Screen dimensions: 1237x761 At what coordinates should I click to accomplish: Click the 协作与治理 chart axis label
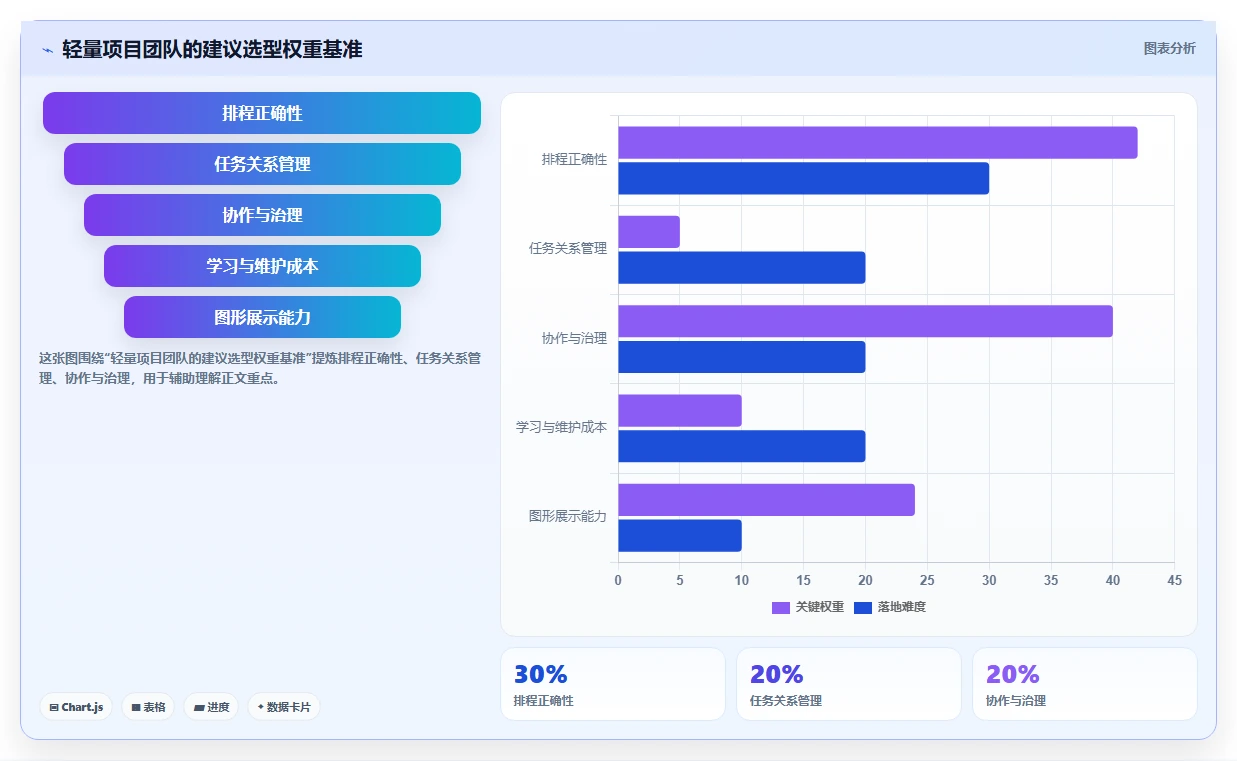(x=574, y=339)
